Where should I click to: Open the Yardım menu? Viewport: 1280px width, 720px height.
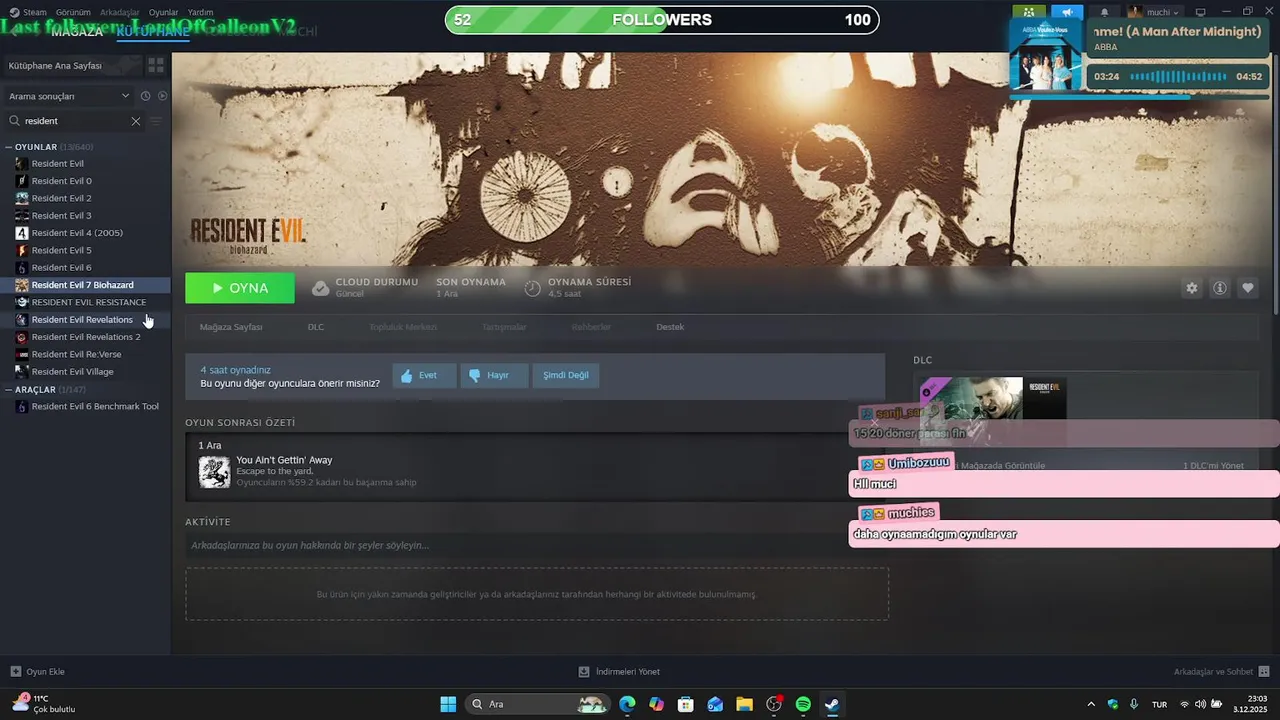(x=200, y=12)
